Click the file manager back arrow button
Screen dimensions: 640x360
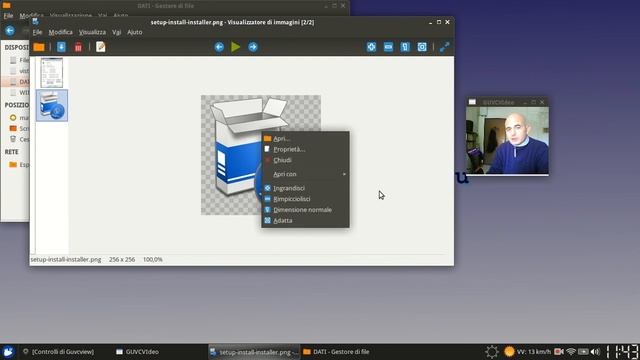point(10,31)
